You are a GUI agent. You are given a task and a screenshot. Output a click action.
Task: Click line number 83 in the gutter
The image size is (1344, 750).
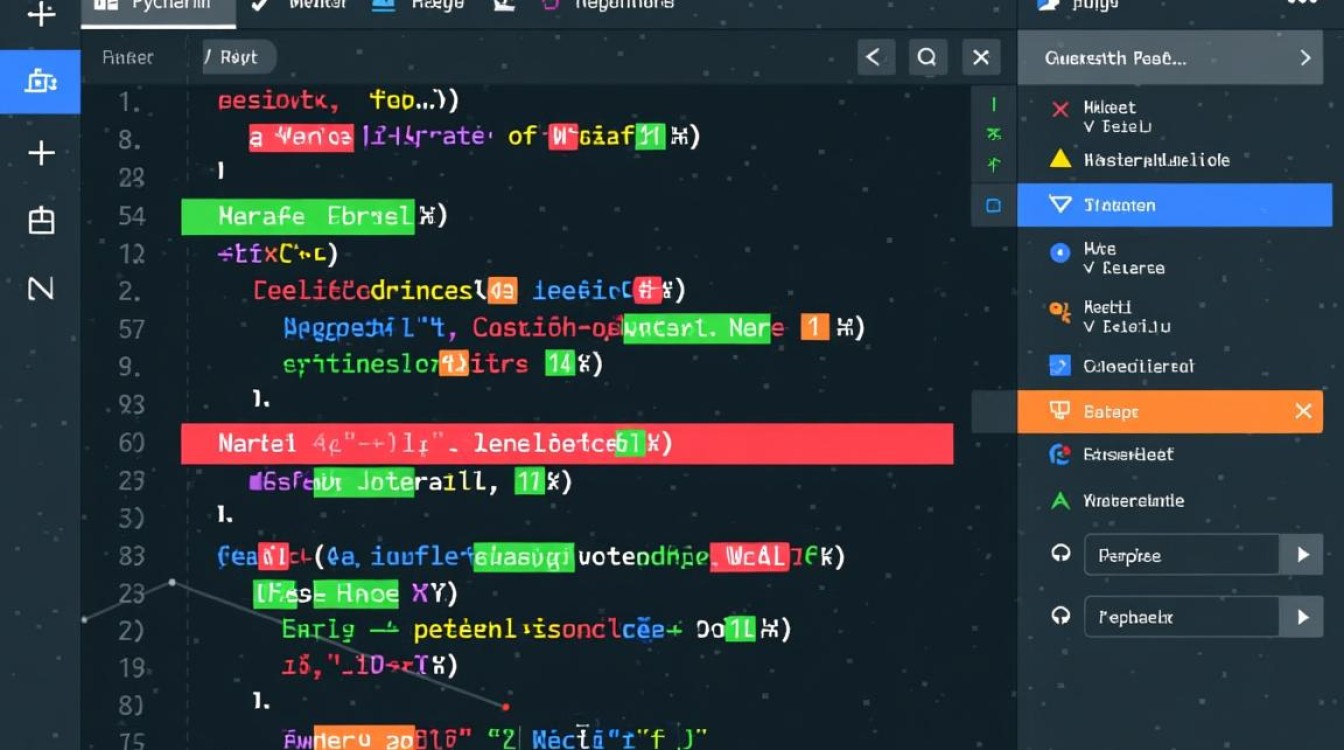tap(131, 556)
